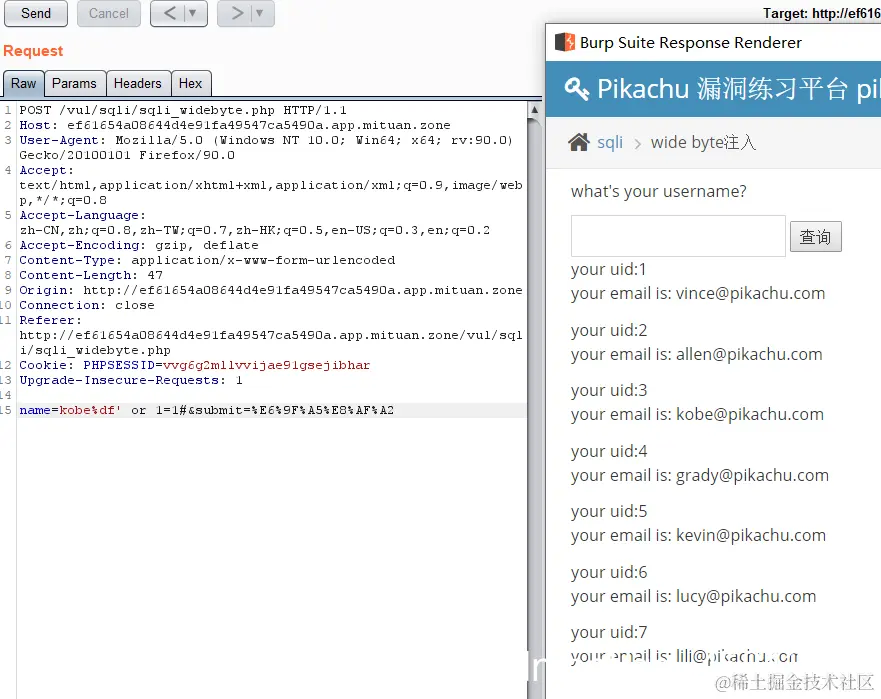Viewport: 881px width, 699px height.
Task: Go forward with the right arrow button
Action: [x=237, y=13]
